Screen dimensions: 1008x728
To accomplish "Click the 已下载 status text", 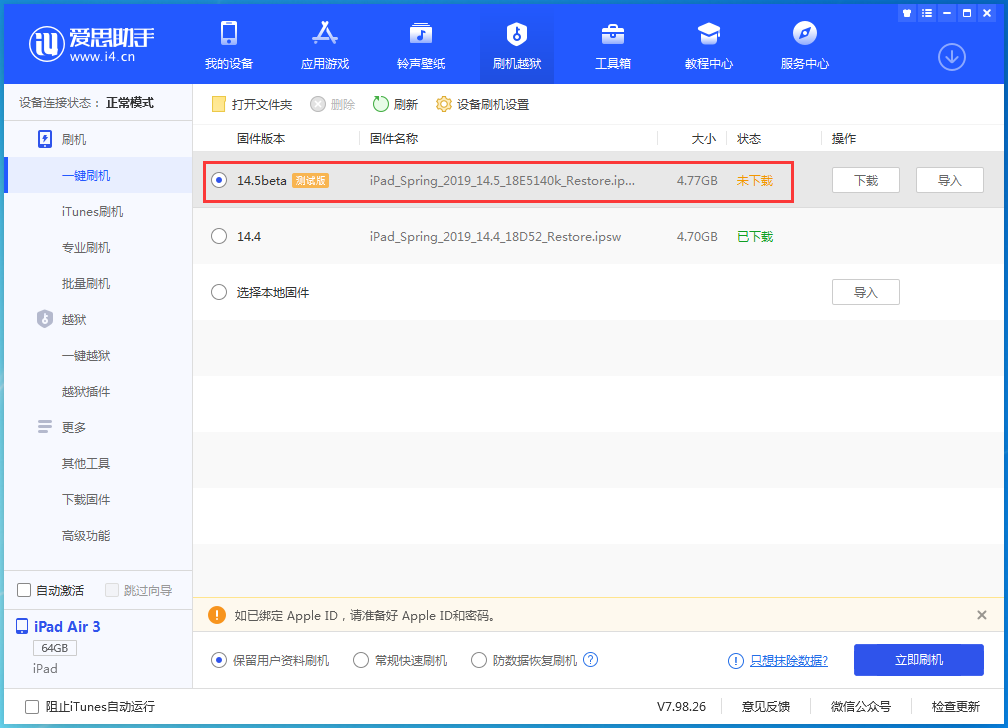I will tap(755, 237).
